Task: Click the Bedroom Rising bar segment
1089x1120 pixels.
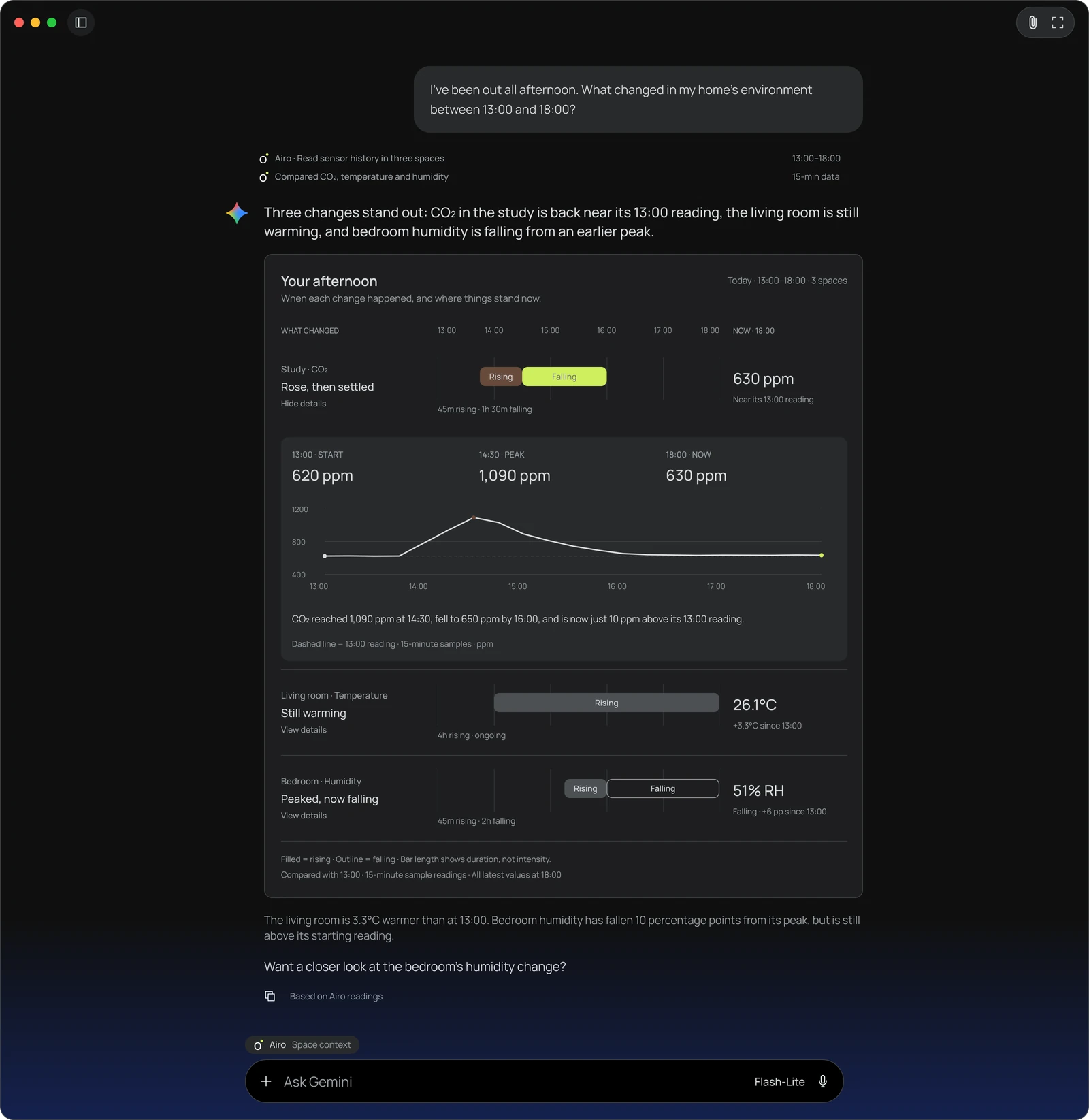Action: click(585, 788)
